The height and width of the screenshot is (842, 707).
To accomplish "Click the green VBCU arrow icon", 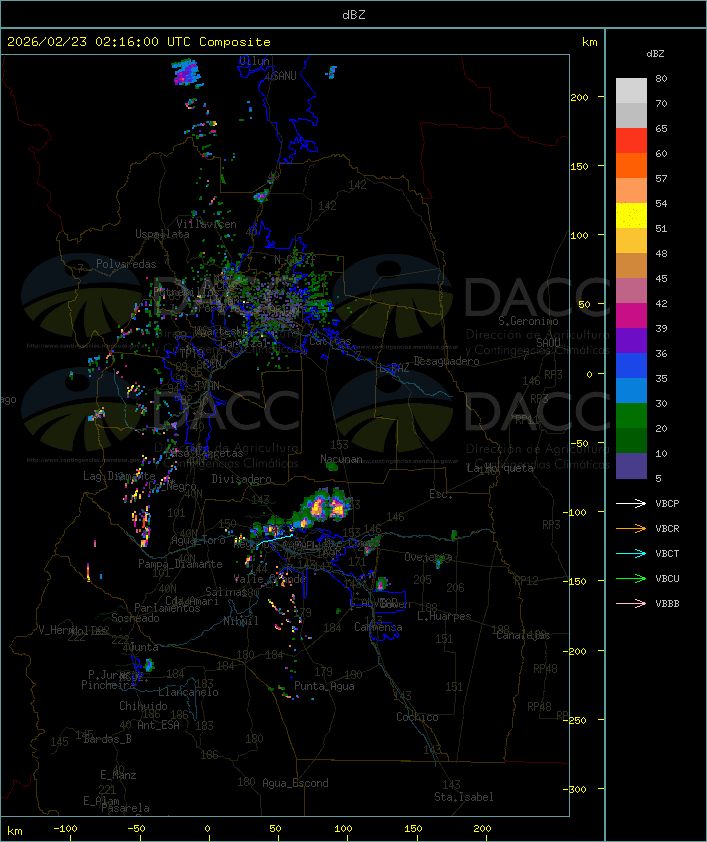I will [631, 578].
